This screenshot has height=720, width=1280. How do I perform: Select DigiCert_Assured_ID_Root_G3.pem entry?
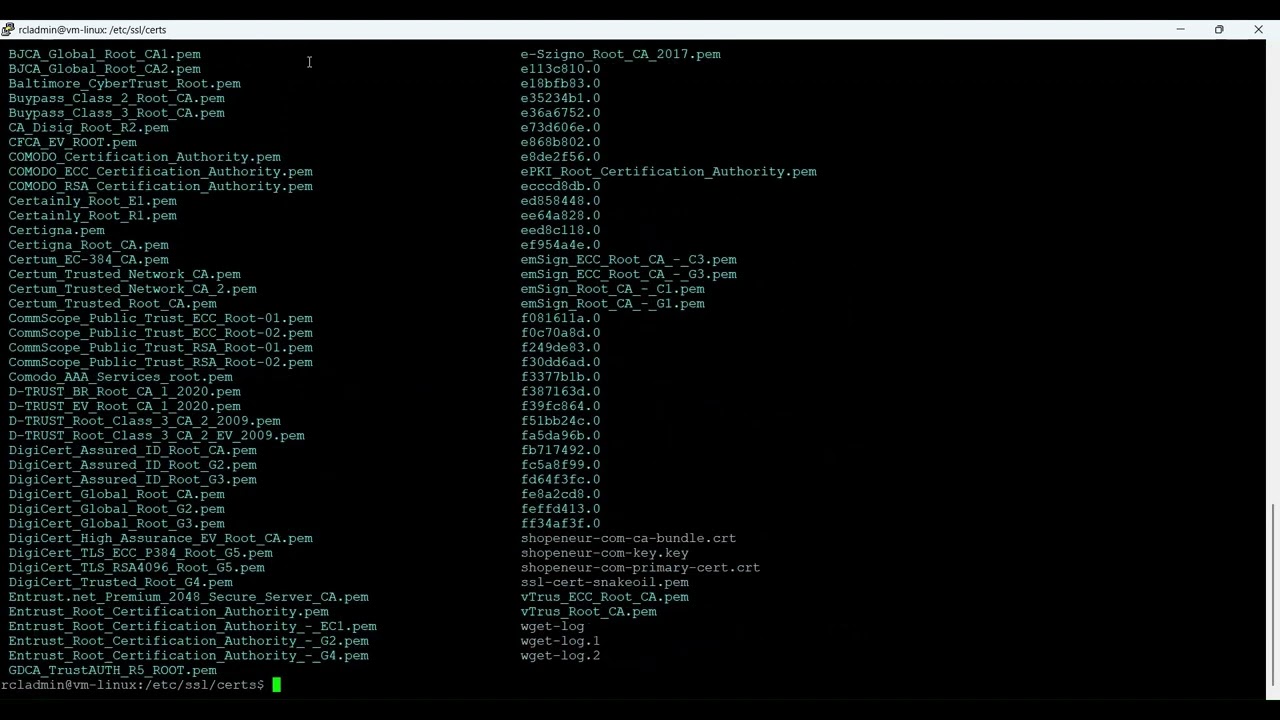click(133, 480)
